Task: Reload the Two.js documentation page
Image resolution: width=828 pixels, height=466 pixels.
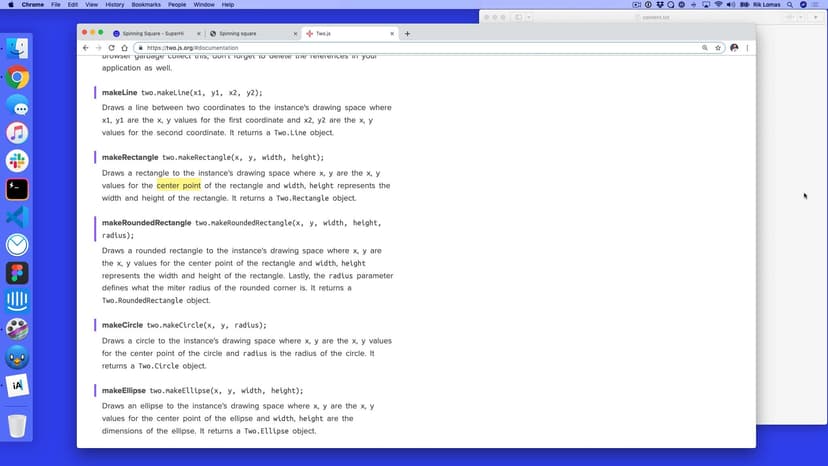Action: pos(111,48)
